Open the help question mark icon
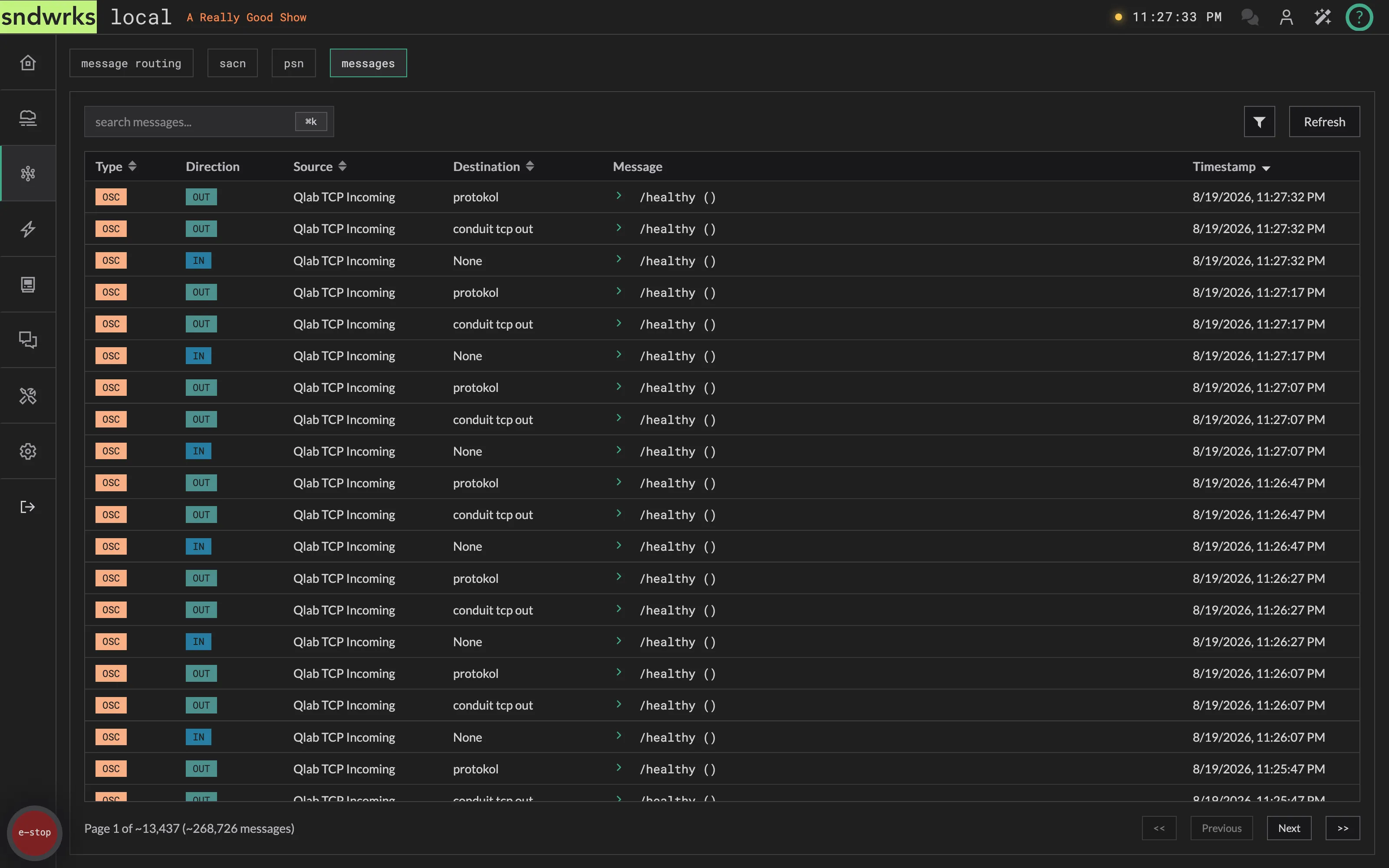This screenshot has height=868, width=1389. click(1359, 17)
